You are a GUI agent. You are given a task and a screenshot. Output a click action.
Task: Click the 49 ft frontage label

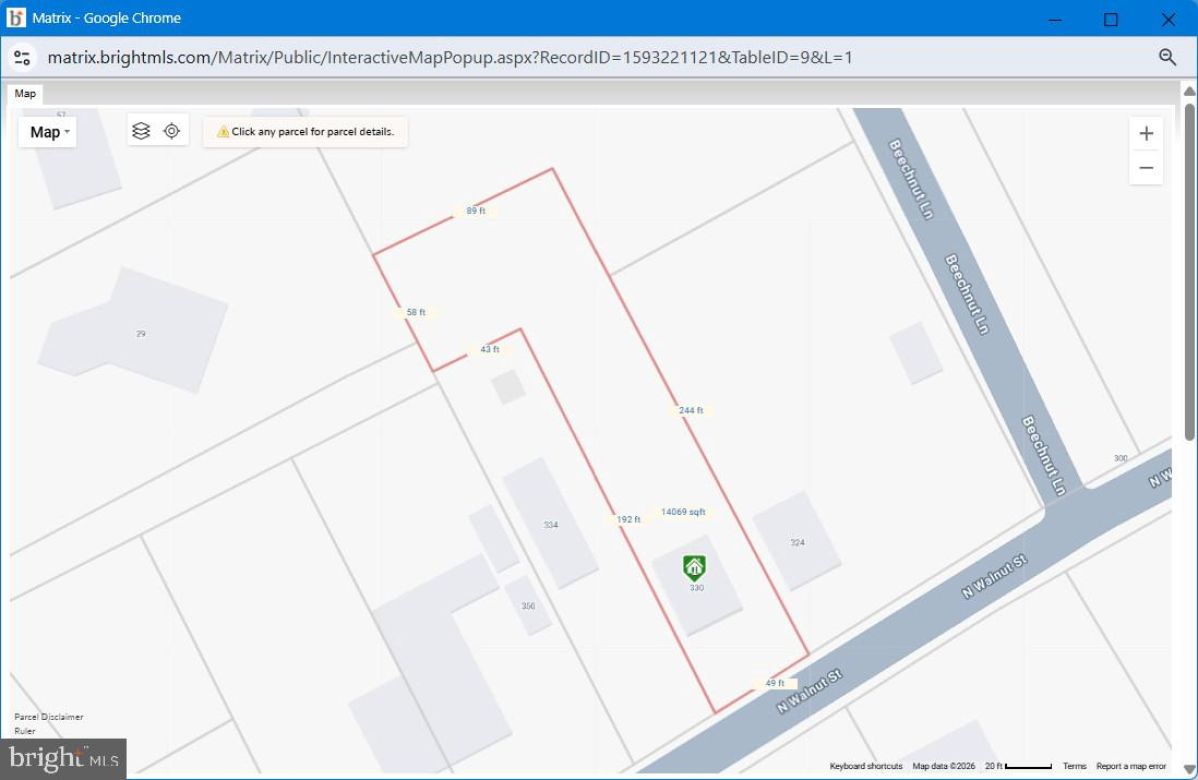click(x=775, y=683)
